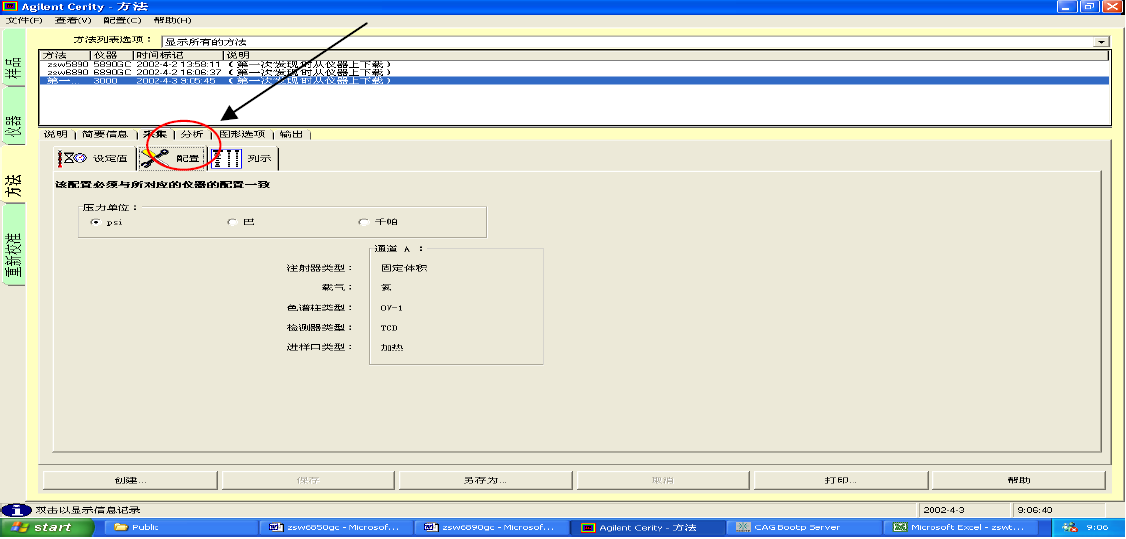
Task: Sort by the 说明 column header
Action: pos(668,55)
